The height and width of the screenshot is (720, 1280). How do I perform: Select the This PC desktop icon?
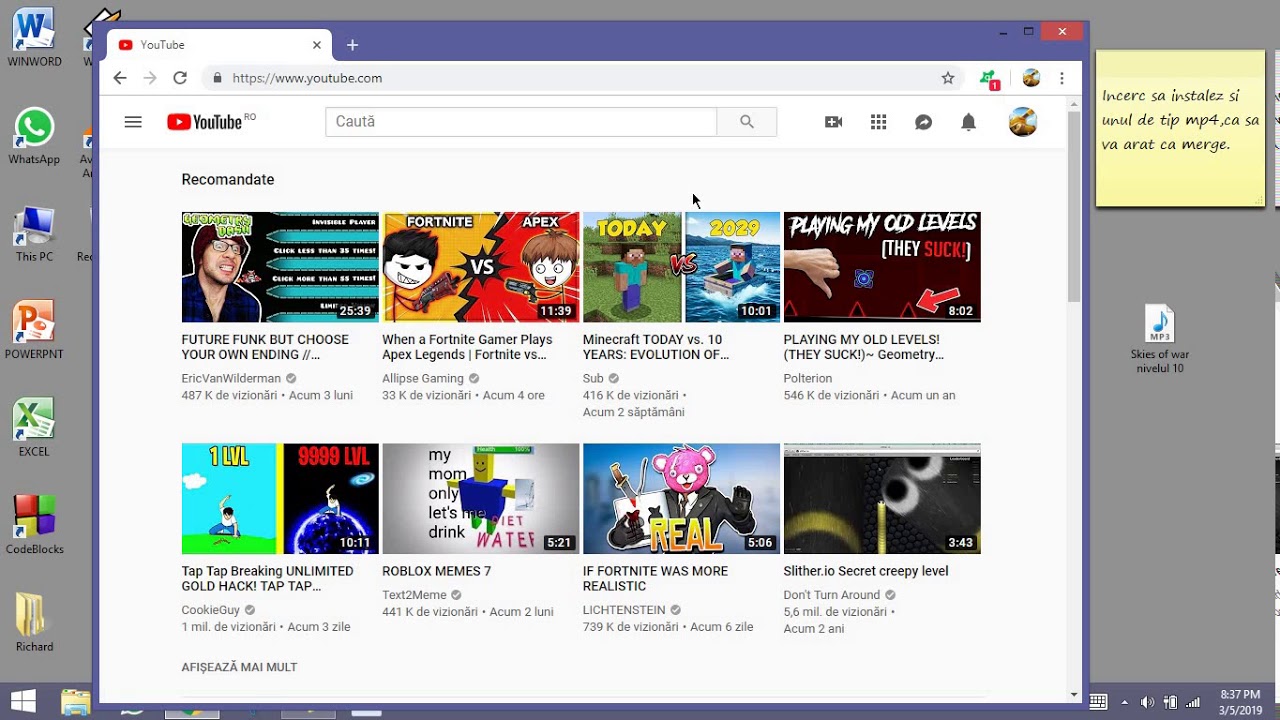click(x=34, y=234)
